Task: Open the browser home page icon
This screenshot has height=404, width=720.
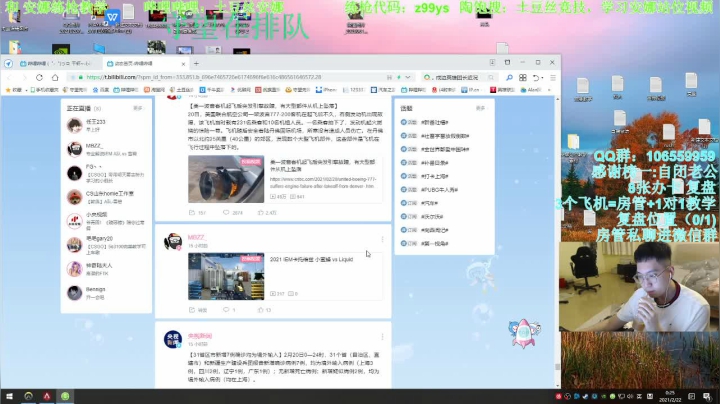Action: point(55,77)
